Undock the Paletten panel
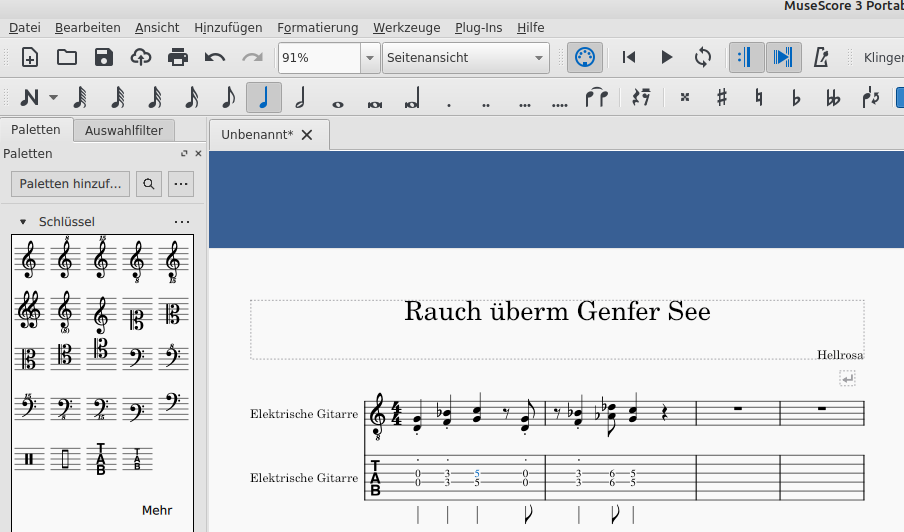The width and height of the screenshot is (904, 532). click(x=184, y=153)
